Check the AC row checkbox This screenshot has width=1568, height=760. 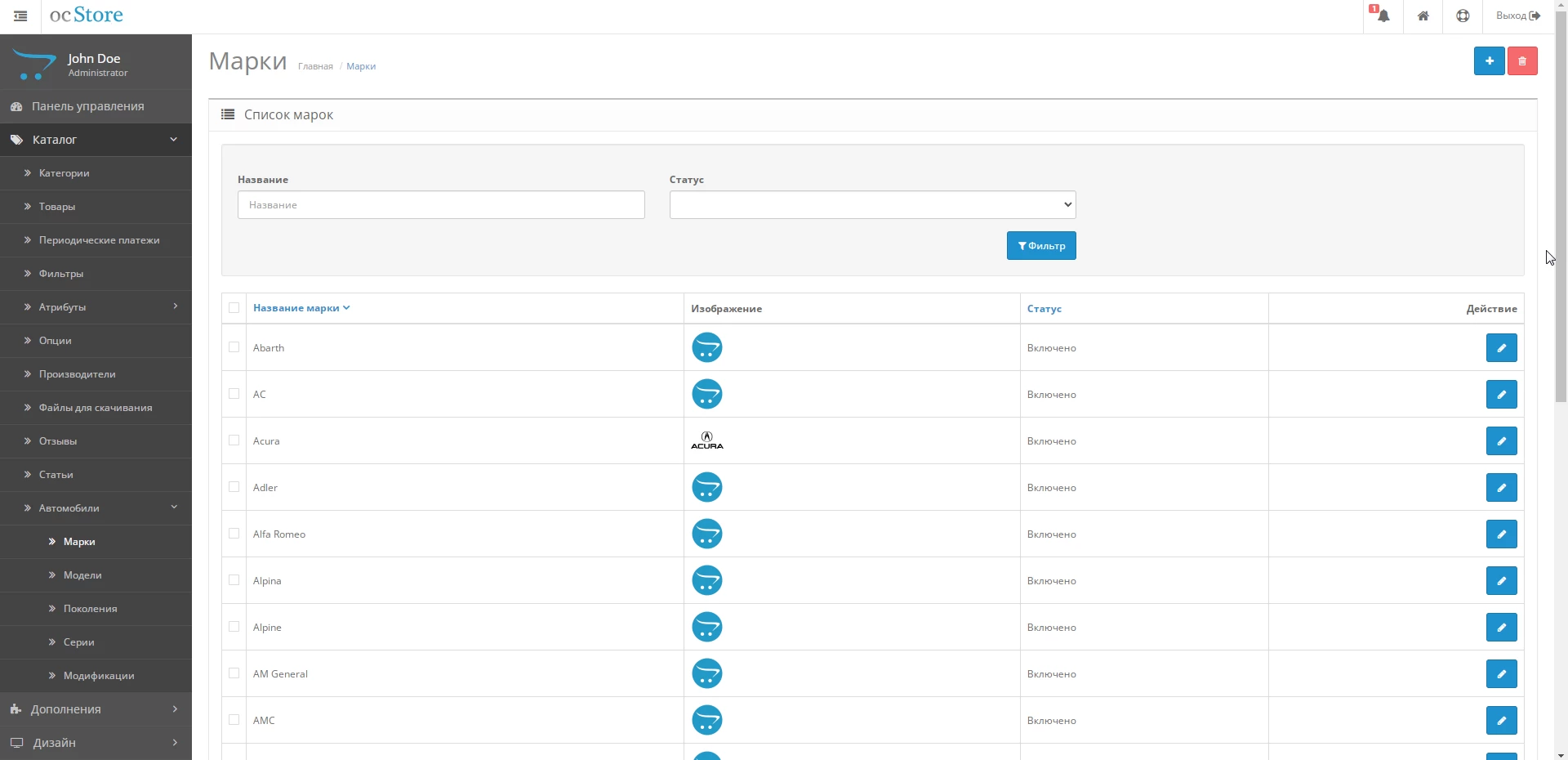[x=234, y=394]
